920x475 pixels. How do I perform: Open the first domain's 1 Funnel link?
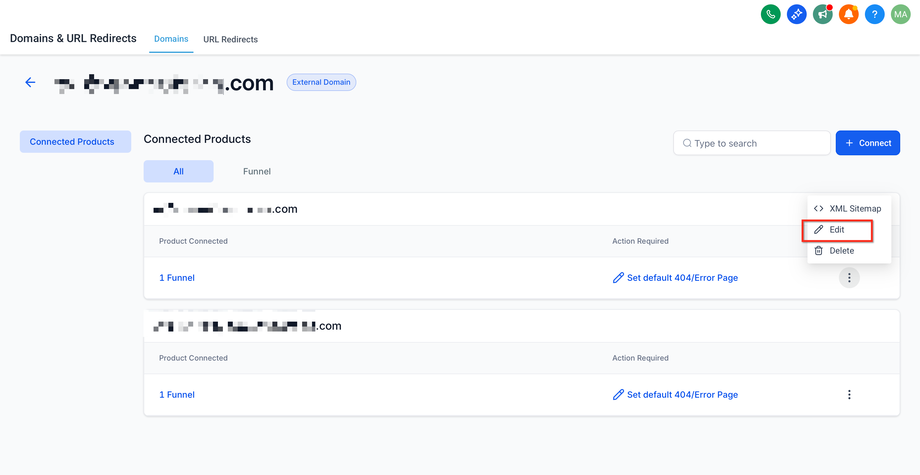pyautogui.click(x=177, y=278)
